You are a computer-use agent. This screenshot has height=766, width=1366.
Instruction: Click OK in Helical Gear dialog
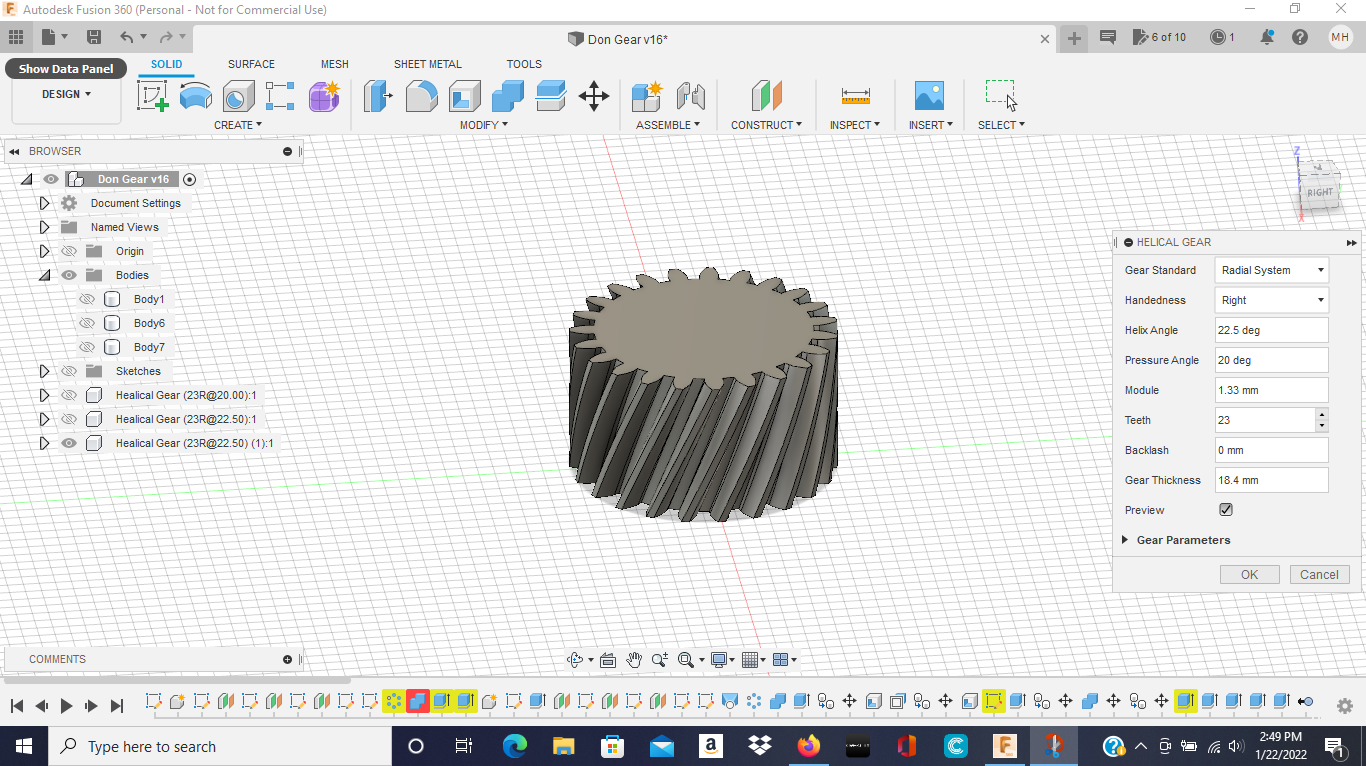(x=1249, y=575)
